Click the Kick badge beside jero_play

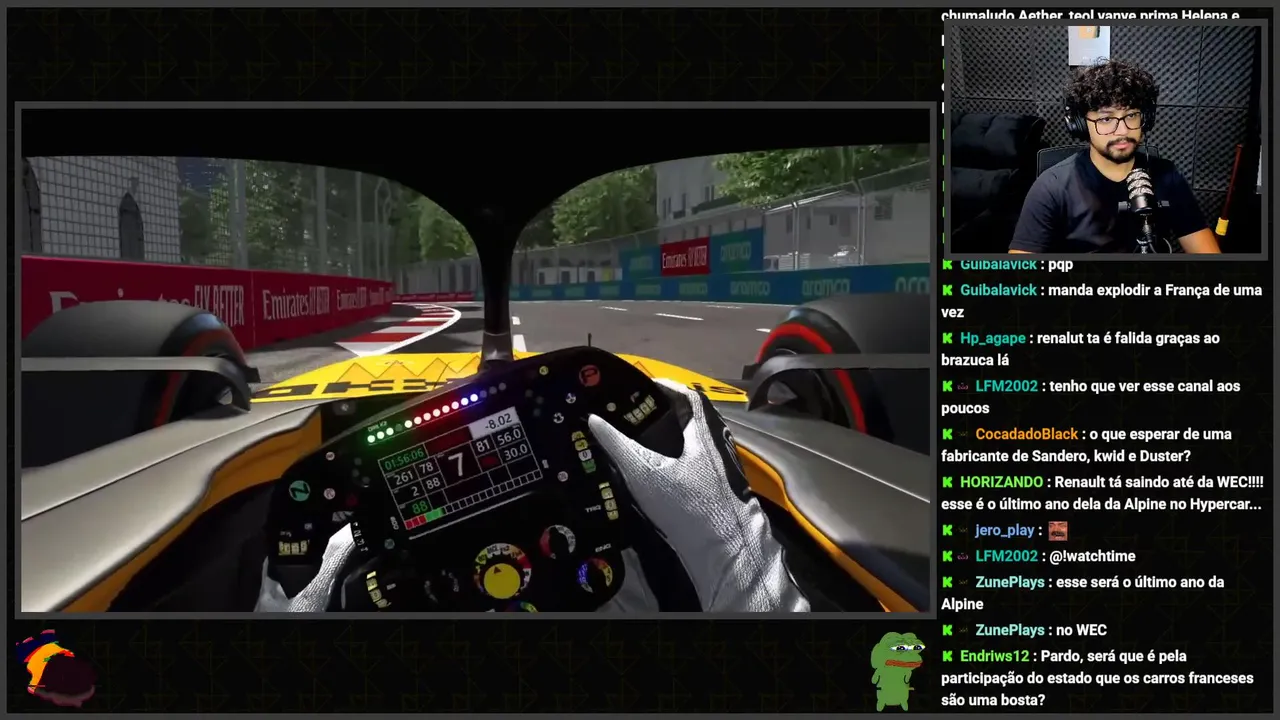(x=947, y=530)
